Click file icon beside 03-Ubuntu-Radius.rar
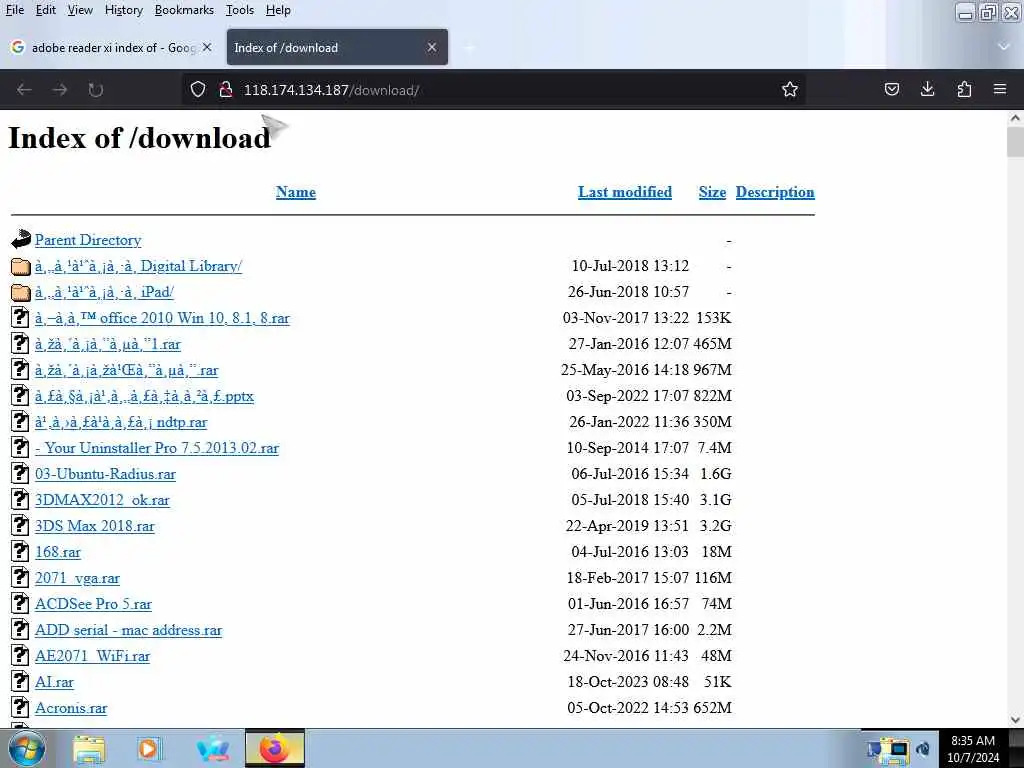 tap(20, 473)
